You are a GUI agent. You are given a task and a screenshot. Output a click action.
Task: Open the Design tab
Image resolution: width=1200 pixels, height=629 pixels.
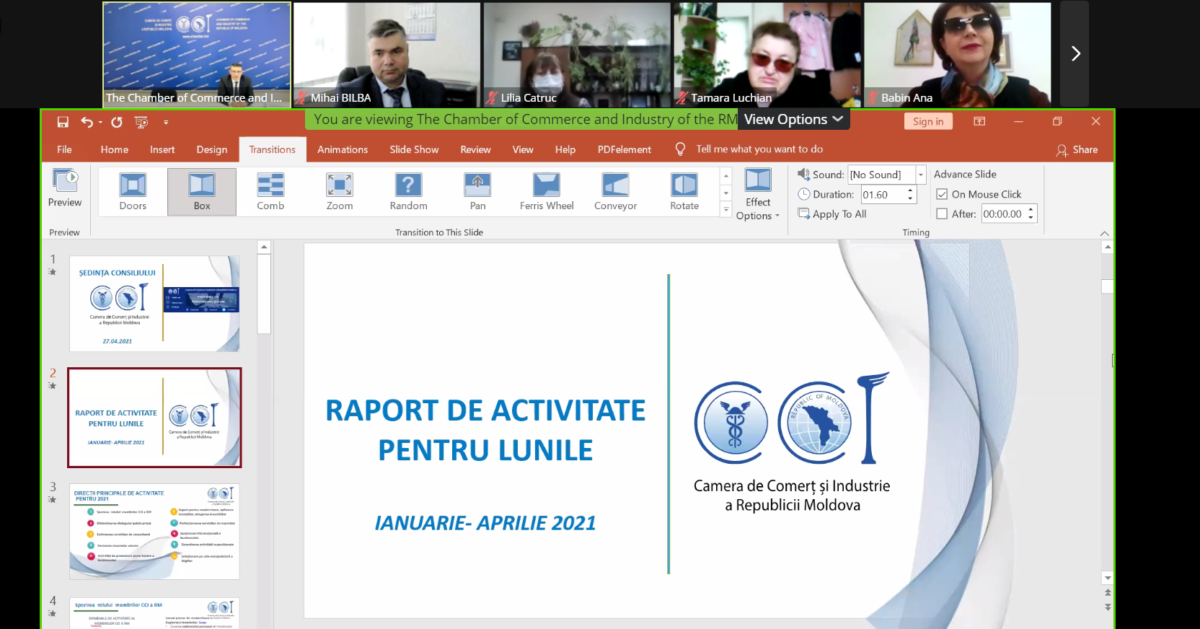[x=212, y=149]
